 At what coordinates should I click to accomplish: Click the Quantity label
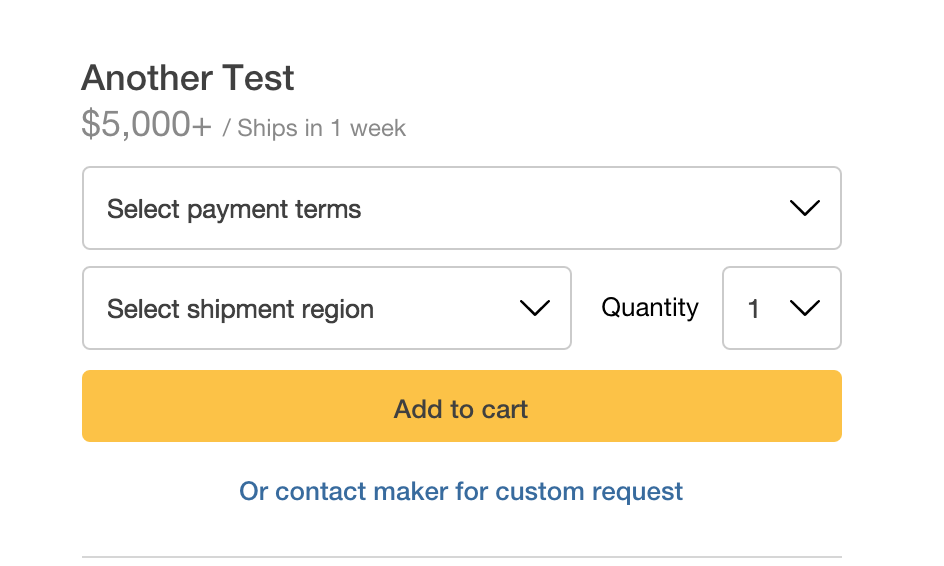650,308
